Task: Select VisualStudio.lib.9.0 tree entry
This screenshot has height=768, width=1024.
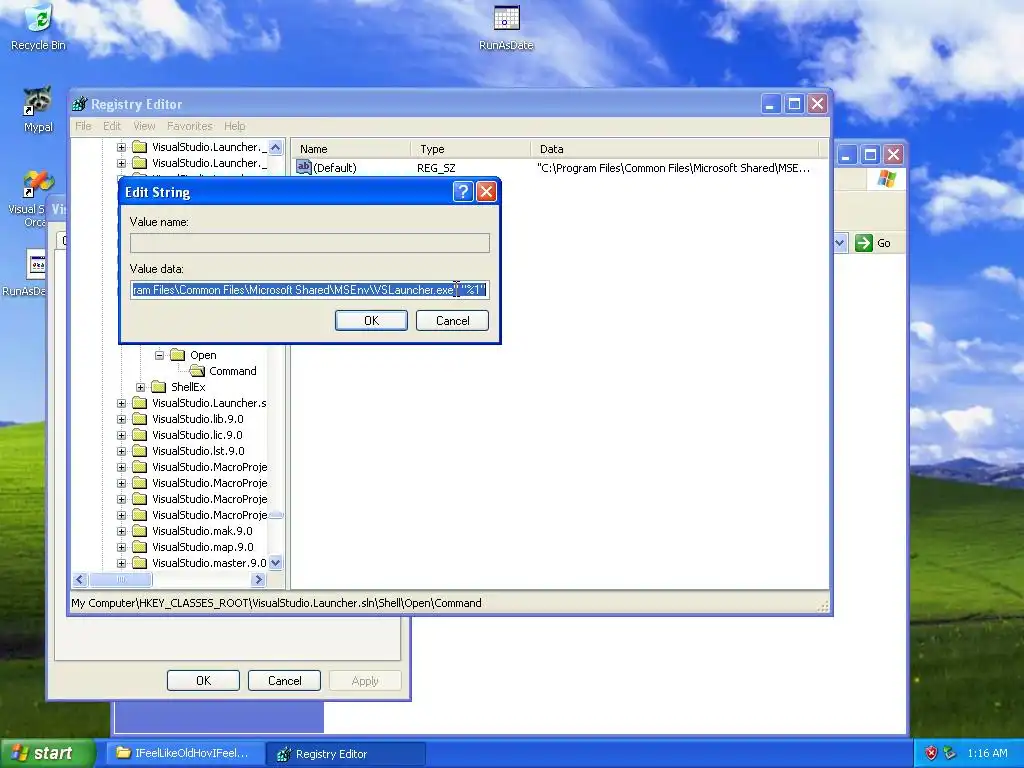Action: (x=197, y=419)
